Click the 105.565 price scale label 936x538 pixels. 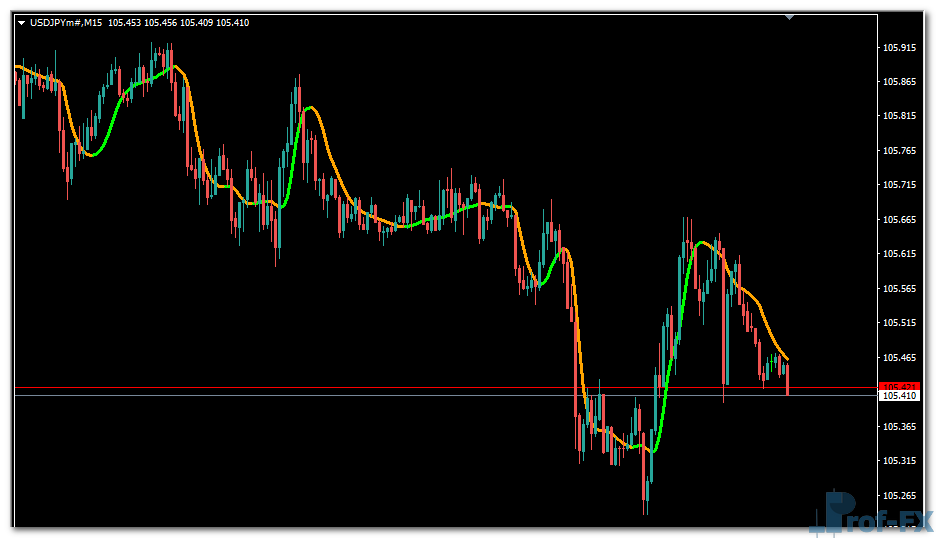[x=901, y=289]
